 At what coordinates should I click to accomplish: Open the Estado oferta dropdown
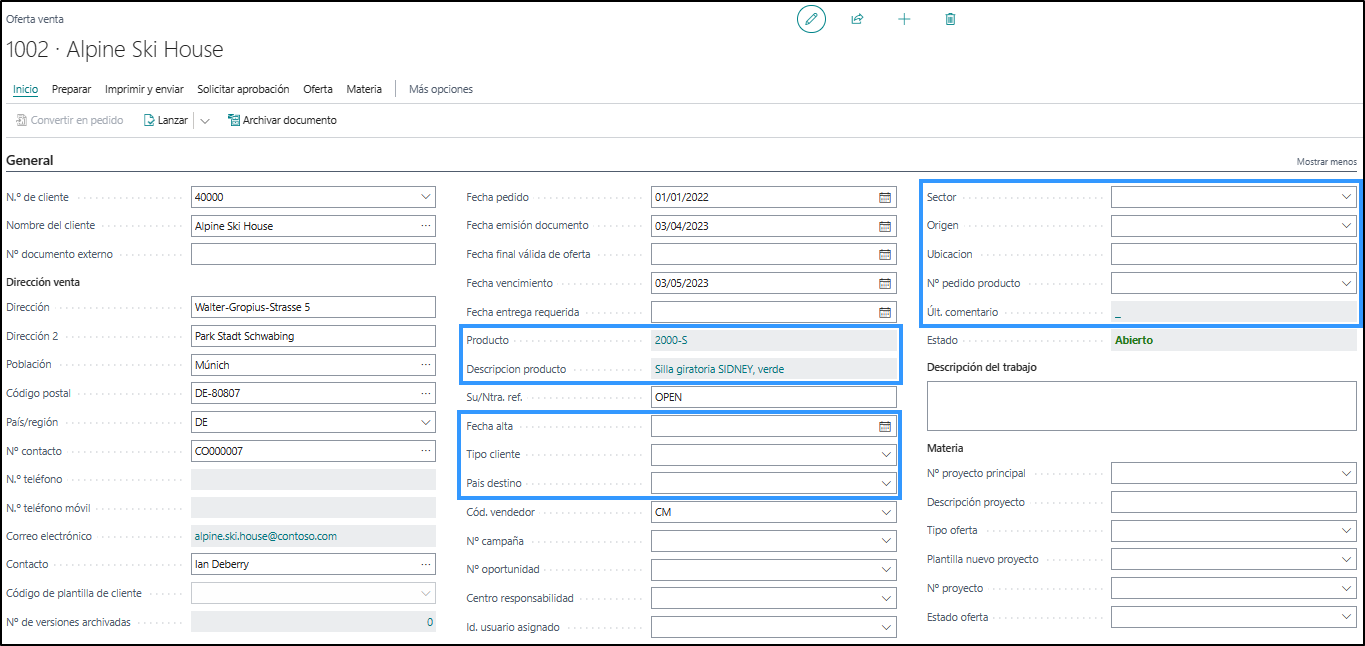click(1346, 617)
